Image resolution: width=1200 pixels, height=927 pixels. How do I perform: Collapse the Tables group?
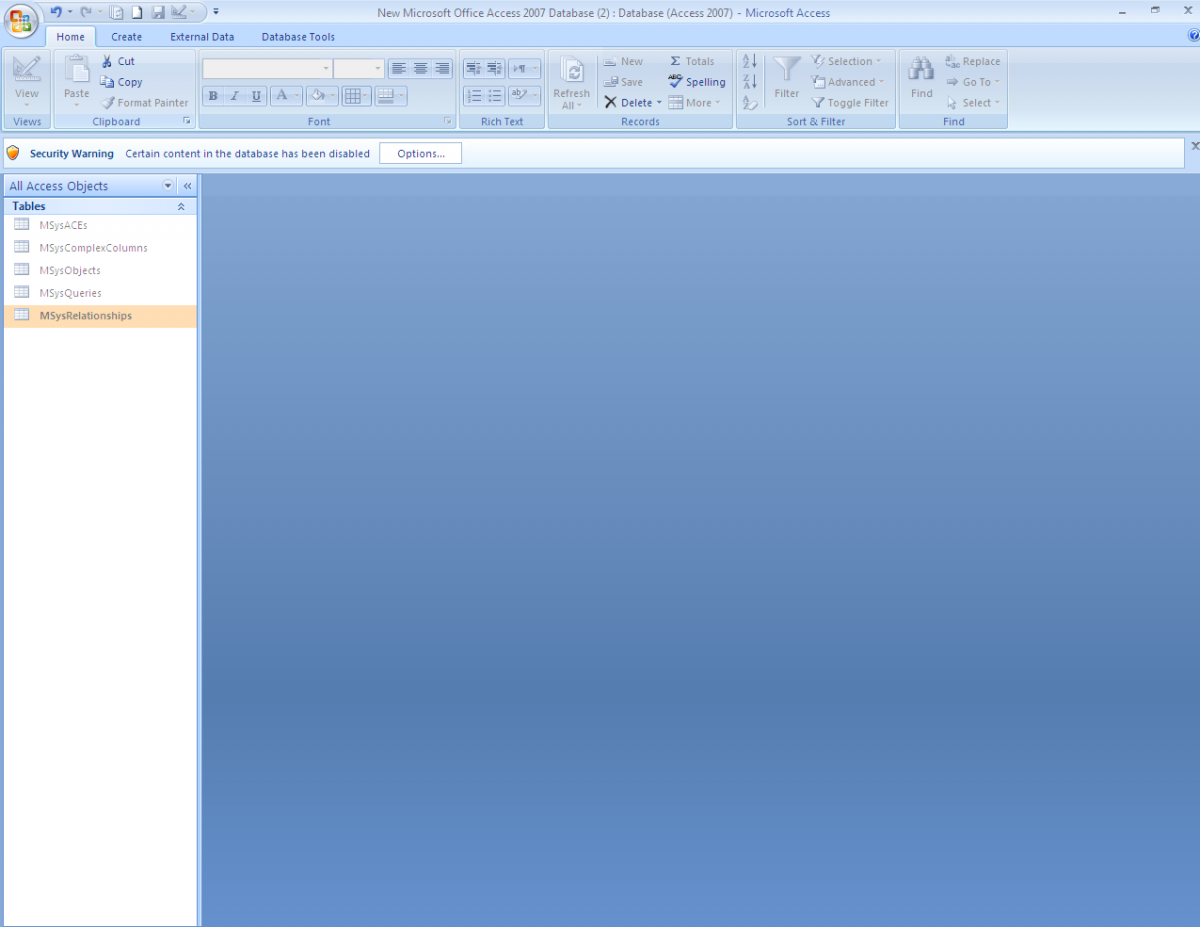point(181,206)
